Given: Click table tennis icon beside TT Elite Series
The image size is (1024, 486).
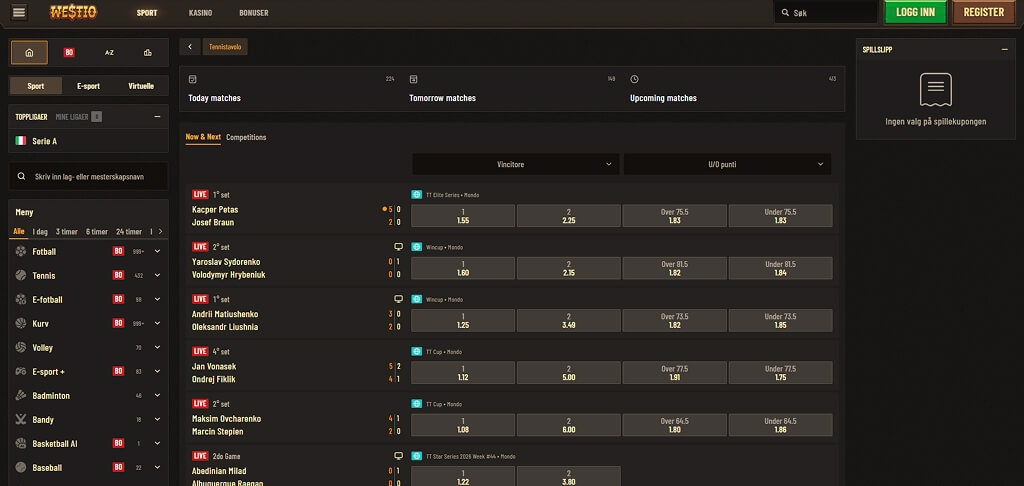Looking at the screenshot, I should point(417,195).
